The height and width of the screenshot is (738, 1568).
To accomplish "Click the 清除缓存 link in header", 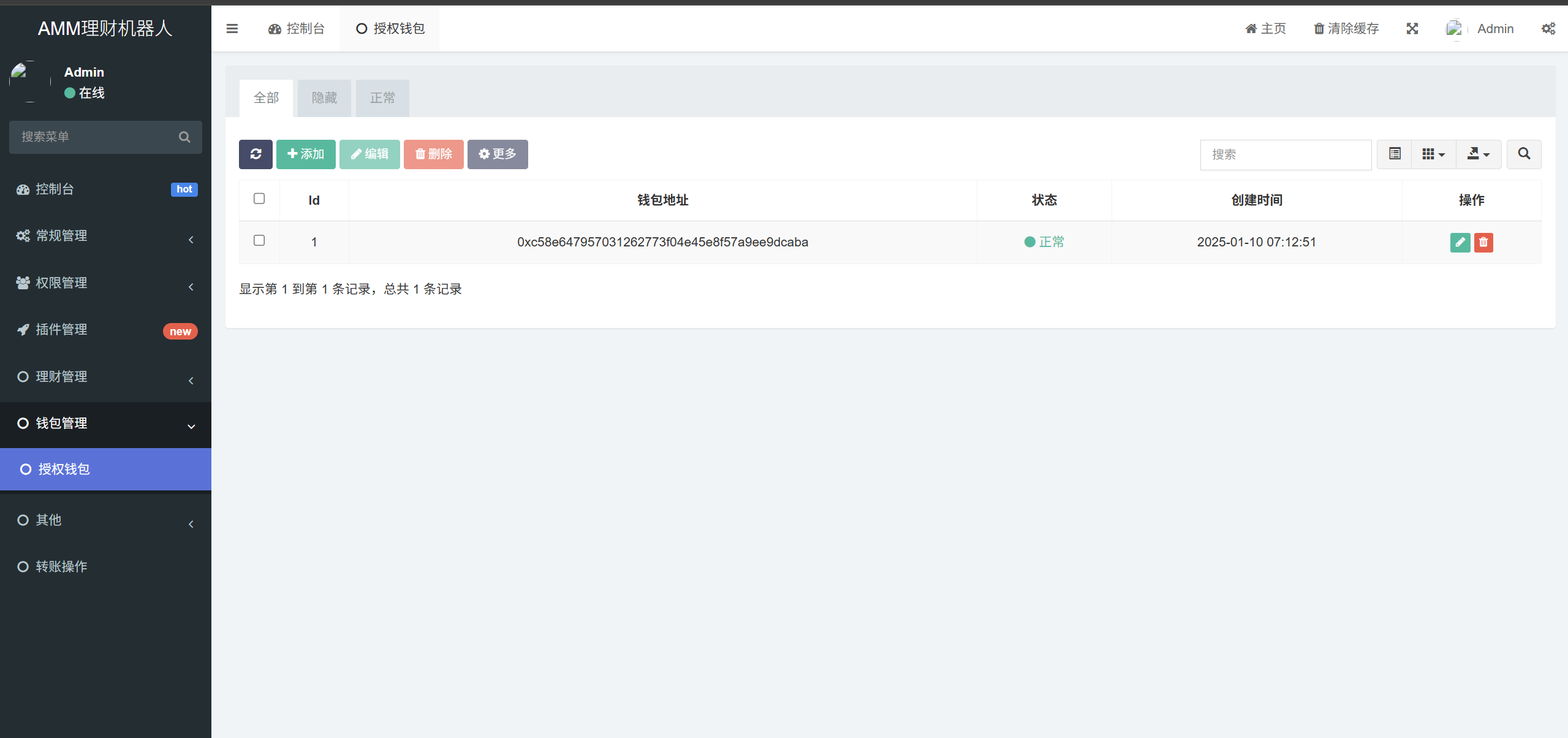I will click(x=1346, y=29).
